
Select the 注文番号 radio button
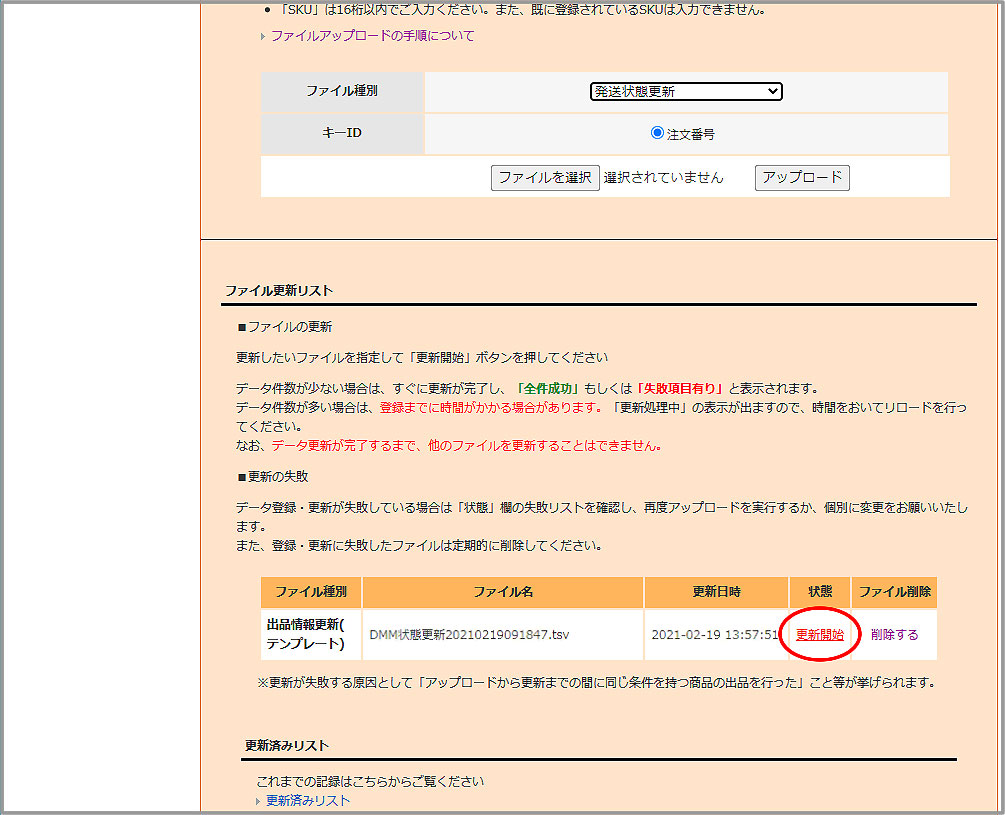coord(657,133)
